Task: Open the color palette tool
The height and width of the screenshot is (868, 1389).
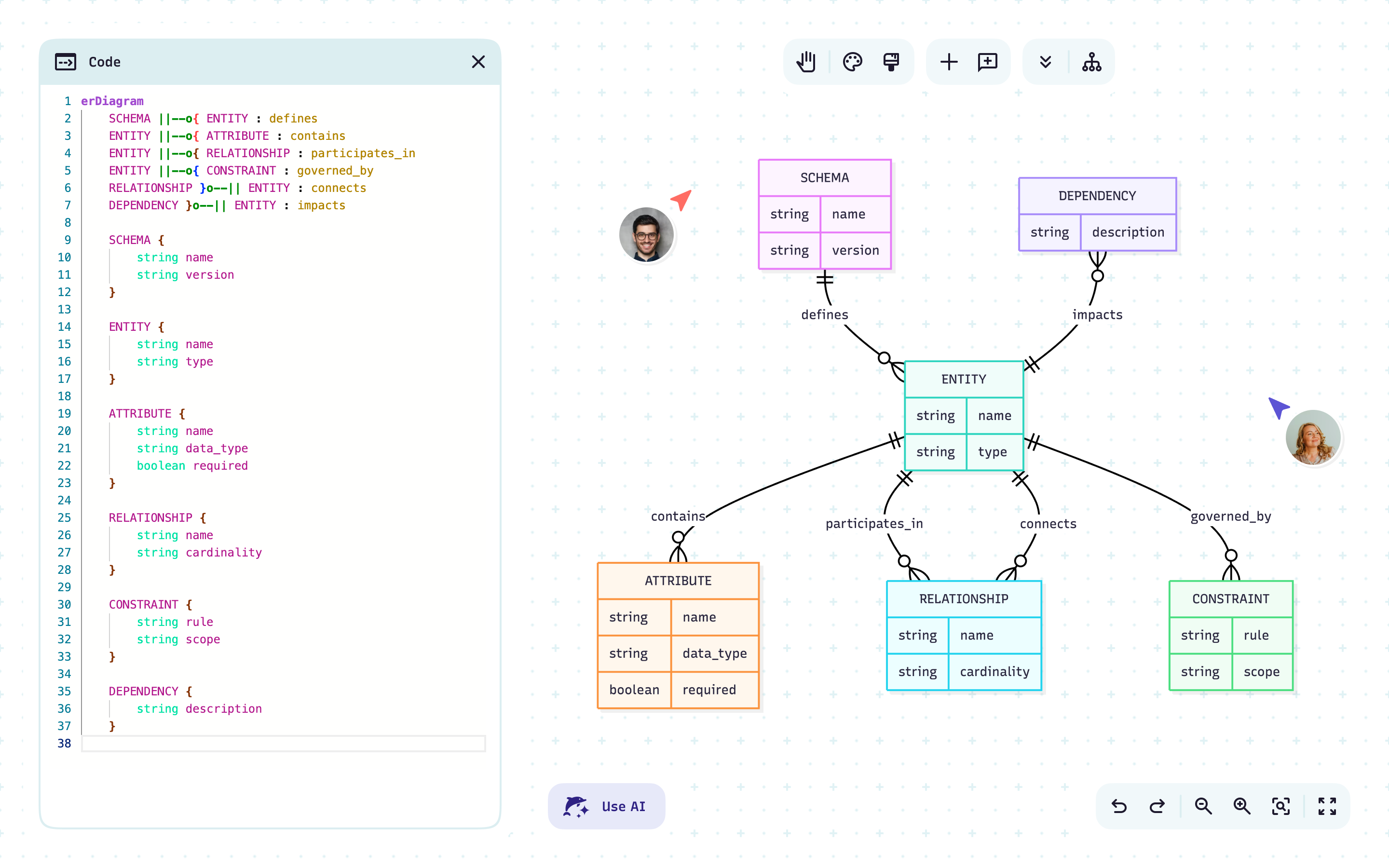Action: 852,61
